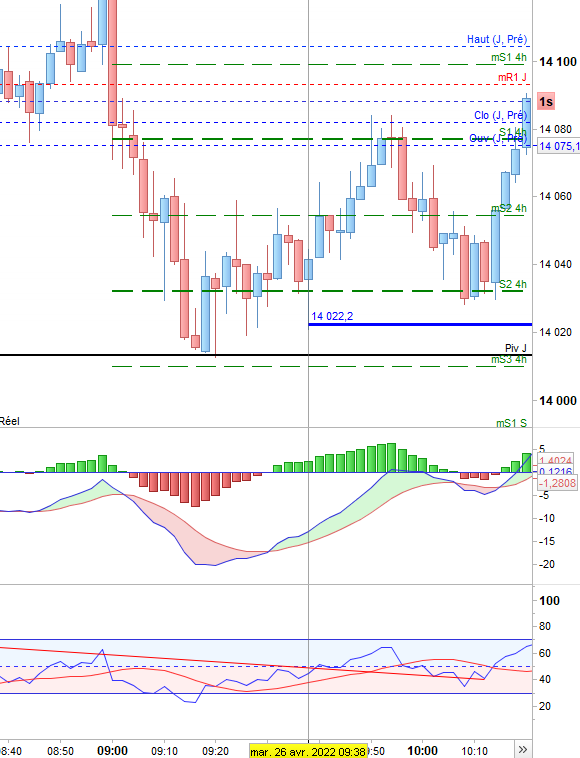Click the 14 000 price axis label
The height and width of the screenshot is (758, 580).
tap(558, 401)
